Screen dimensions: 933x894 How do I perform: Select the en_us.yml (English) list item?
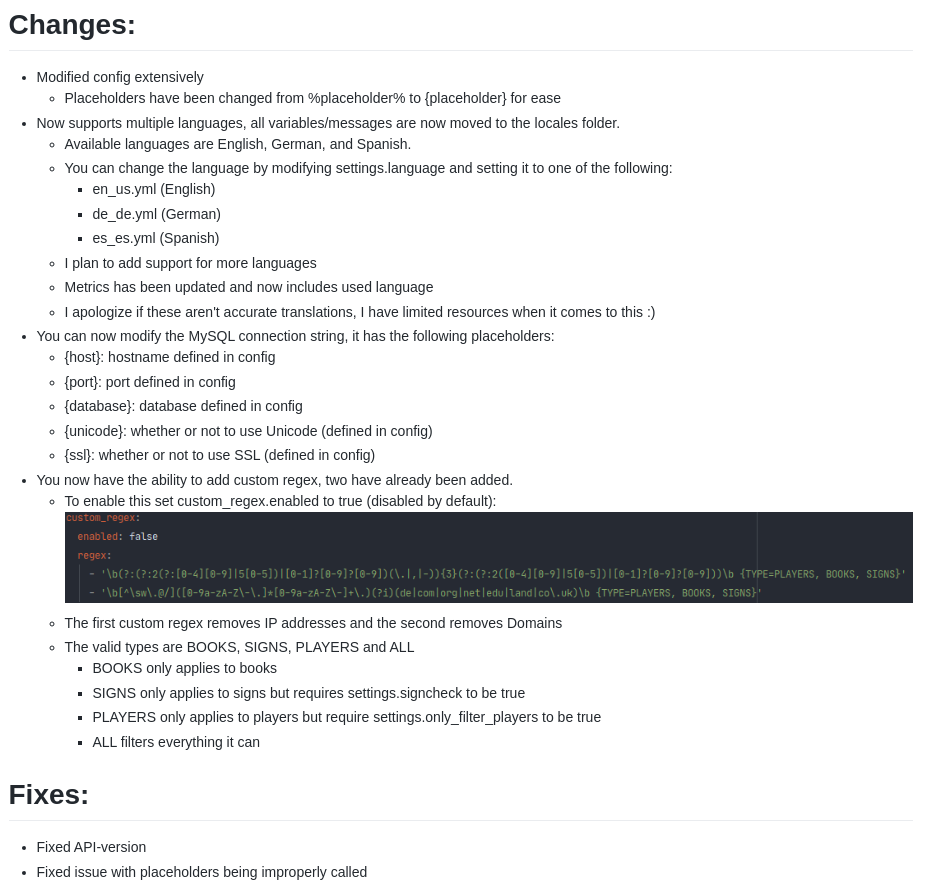tap(154, 189)
